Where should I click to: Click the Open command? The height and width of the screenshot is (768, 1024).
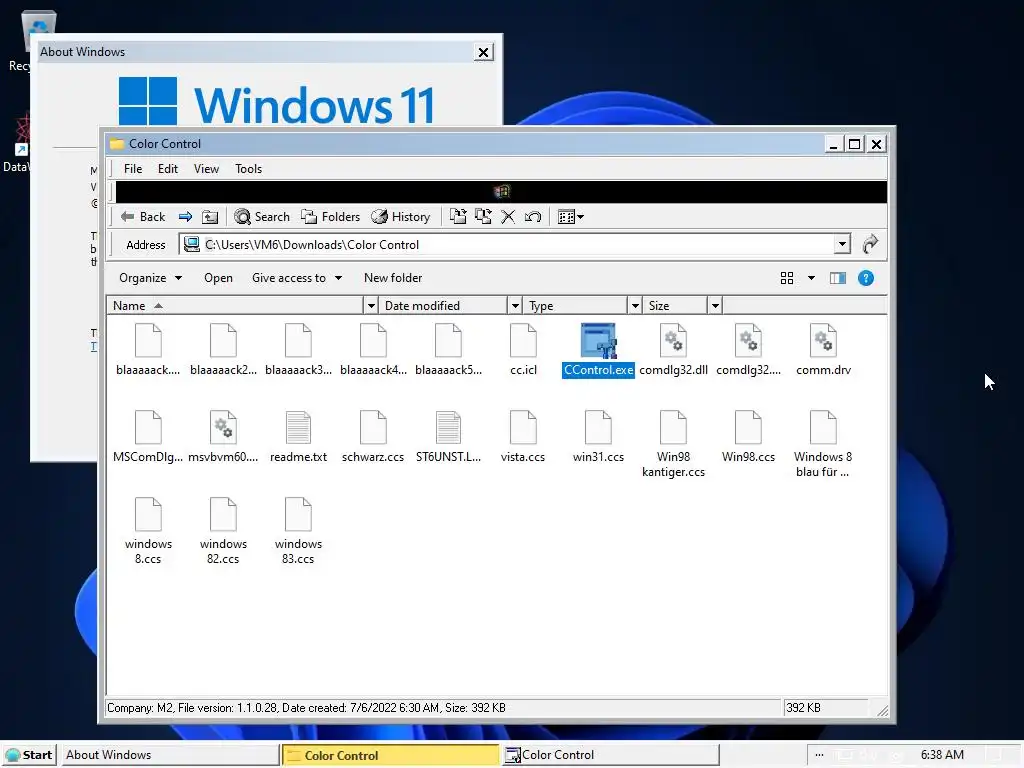(218, 278)
